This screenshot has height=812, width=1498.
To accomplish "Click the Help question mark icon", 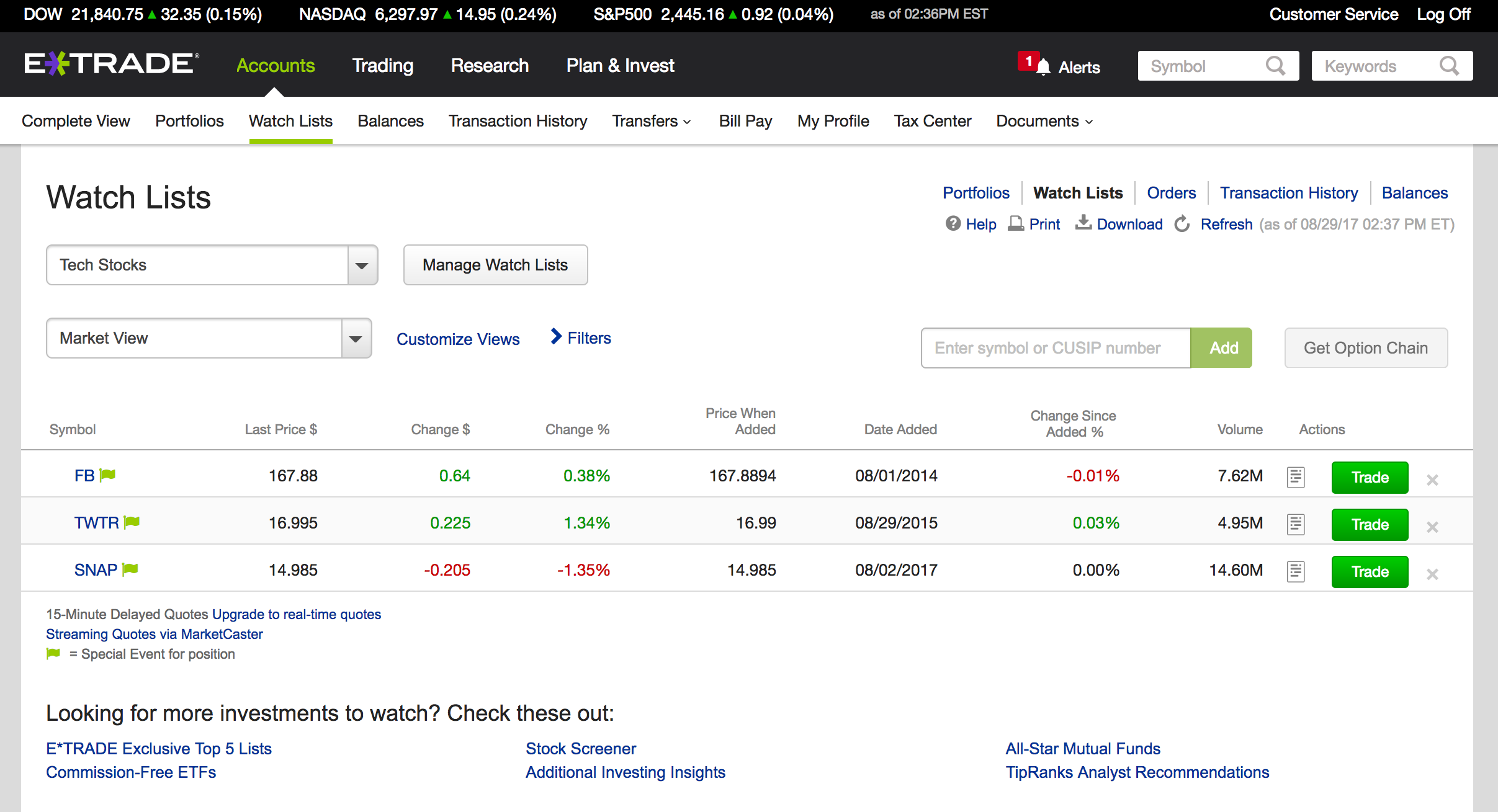I will pos(953,223).
